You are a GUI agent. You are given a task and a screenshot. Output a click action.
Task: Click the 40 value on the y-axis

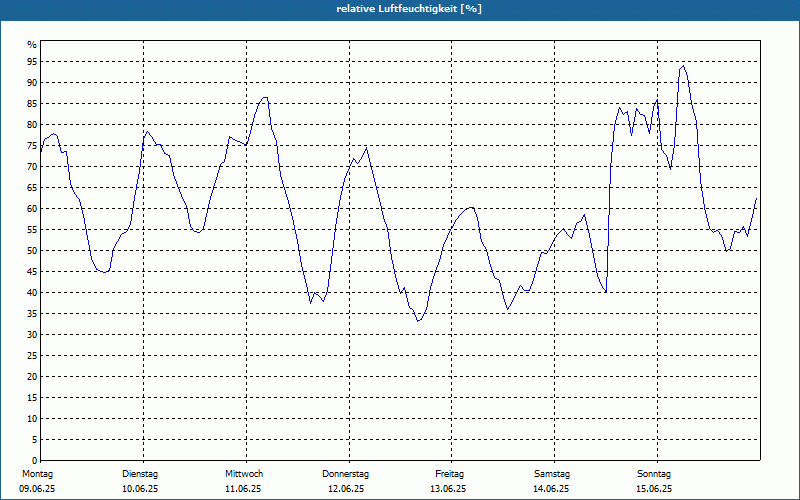(32, 292)
